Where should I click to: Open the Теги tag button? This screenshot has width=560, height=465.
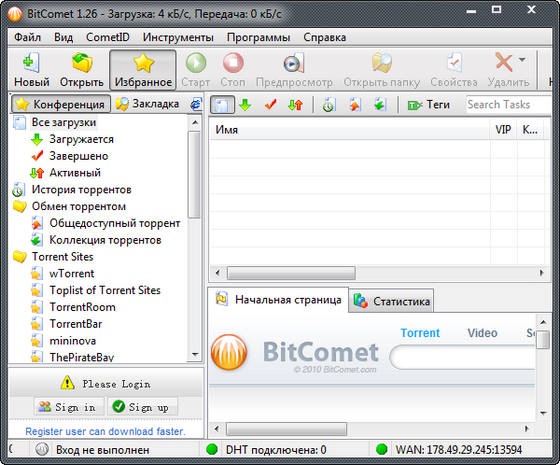pyautogui.click(x=429, y=105)
